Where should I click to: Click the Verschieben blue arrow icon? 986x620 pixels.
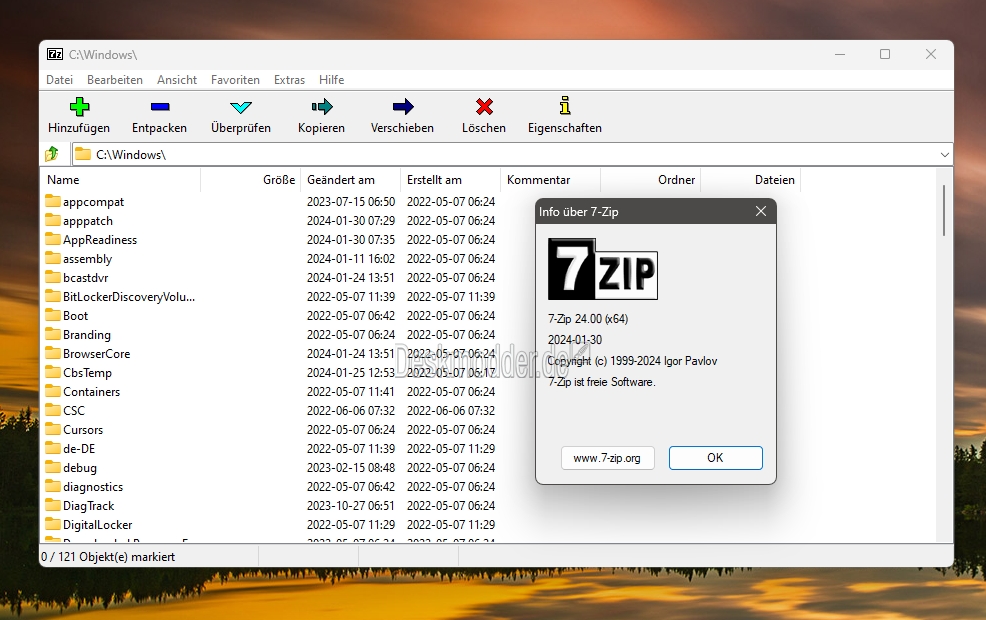(402, 107)
